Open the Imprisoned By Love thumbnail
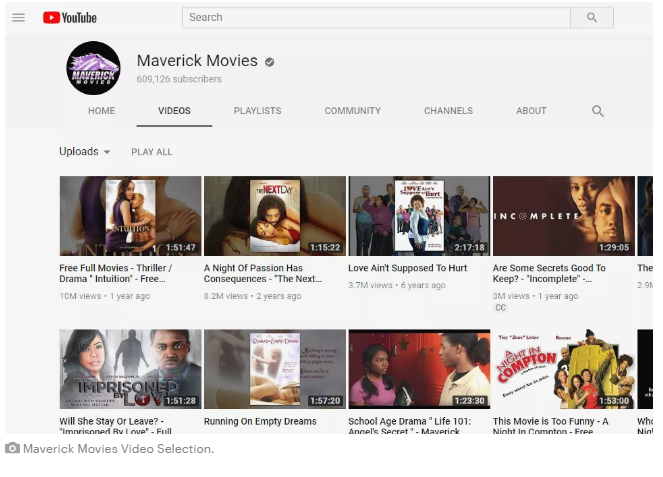Image resolution: width=663 pixels, height=477 pixels. pos(130,369)
